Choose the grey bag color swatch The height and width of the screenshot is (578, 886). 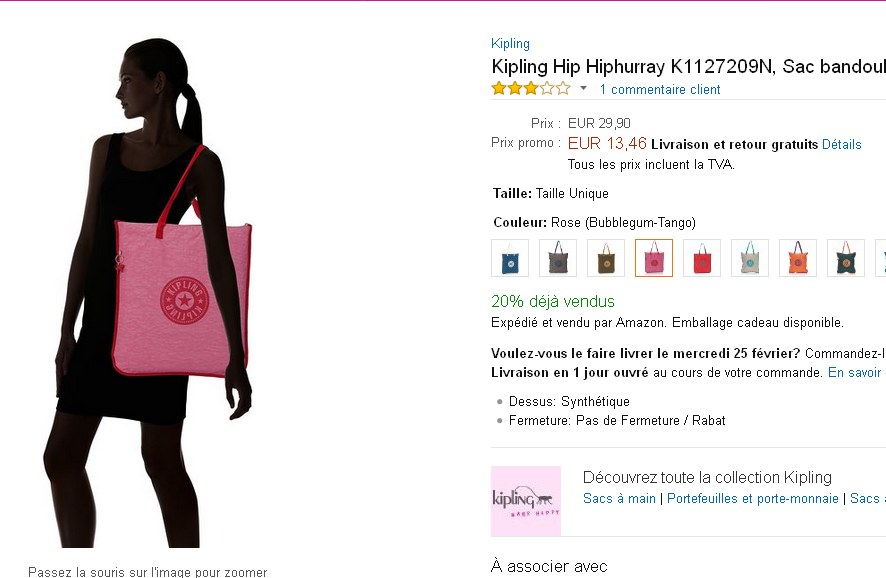(x=558, y=258)
